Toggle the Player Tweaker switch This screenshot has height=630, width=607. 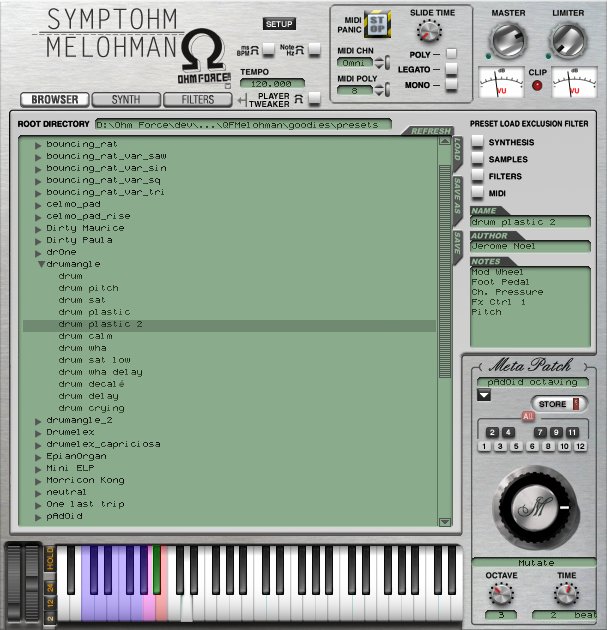314,98
